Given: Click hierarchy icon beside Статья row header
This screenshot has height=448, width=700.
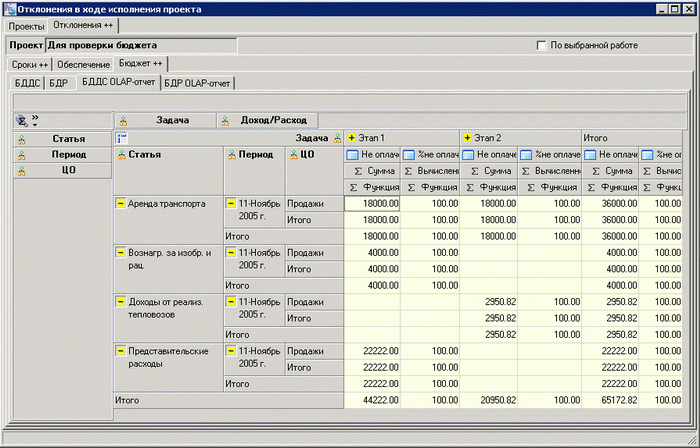Looking at the screenshot, I should [121, 155].
